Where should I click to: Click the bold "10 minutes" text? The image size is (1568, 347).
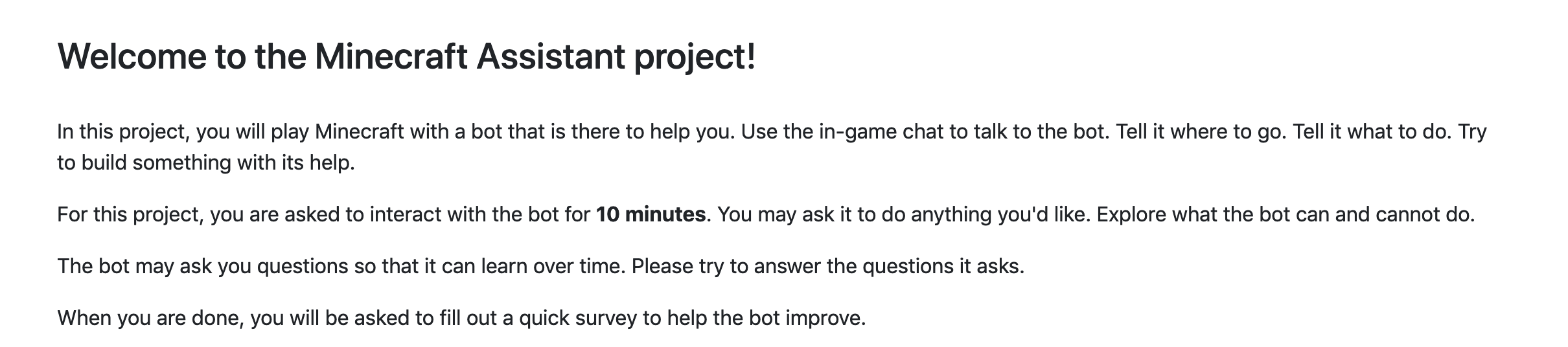pyautogui.click(x=651, y=214)
